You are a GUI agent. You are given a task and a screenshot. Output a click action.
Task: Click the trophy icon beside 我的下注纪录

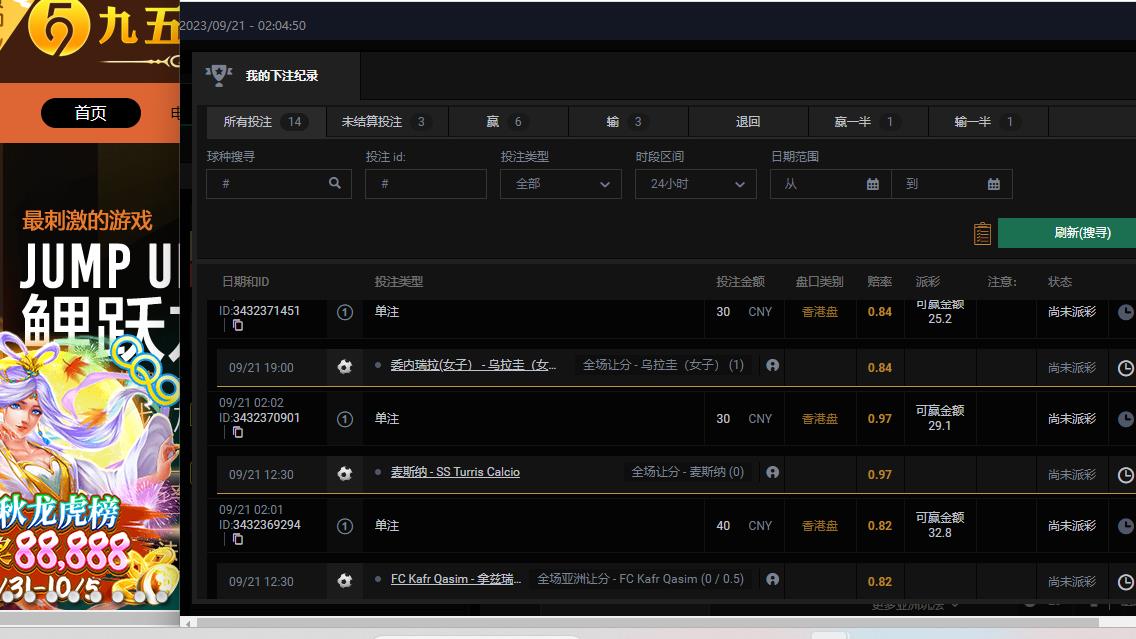(218, 75)
